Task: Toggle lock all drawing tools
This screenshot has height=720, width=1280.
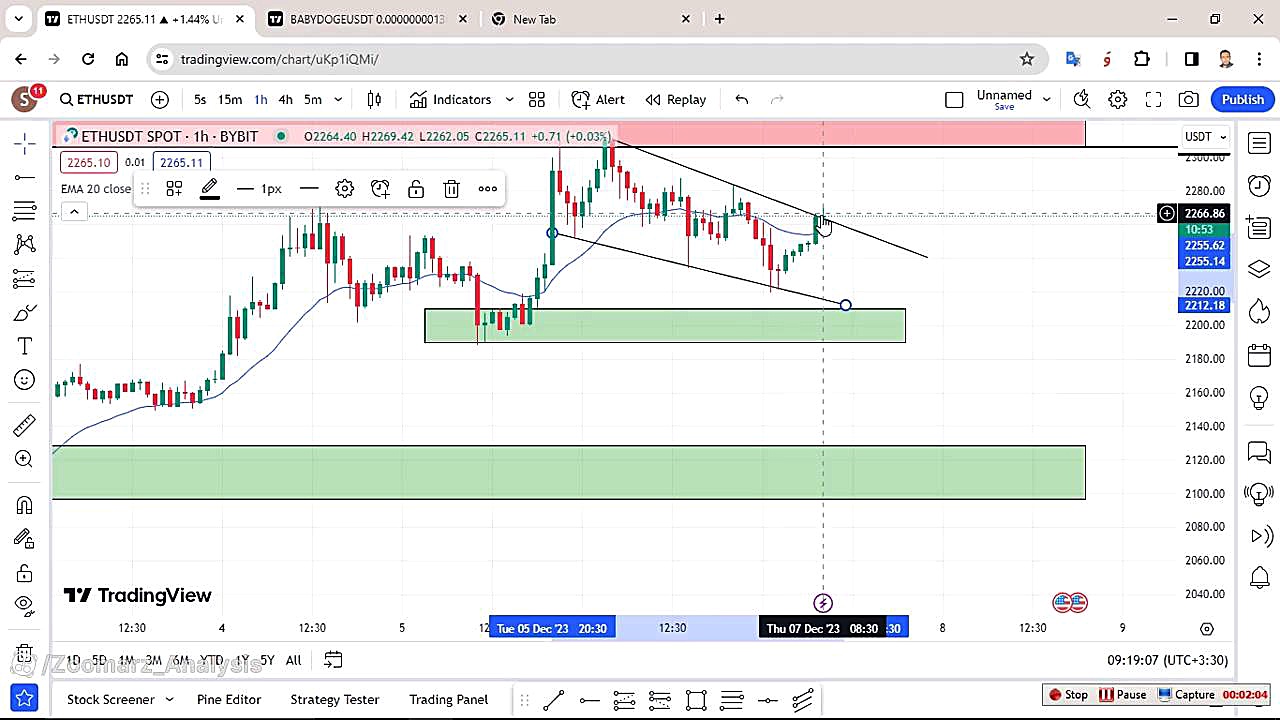Action: coord(25,573)
